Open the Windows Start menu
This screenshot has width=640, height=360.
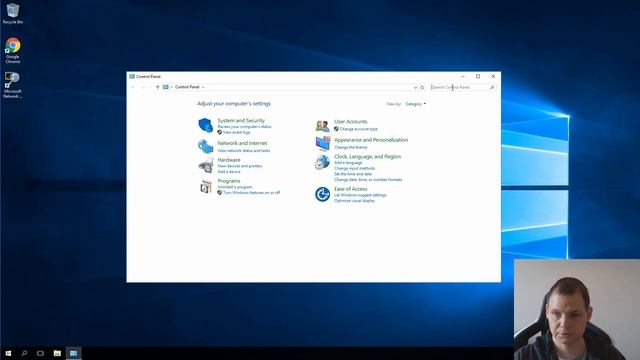coord(8,353)
